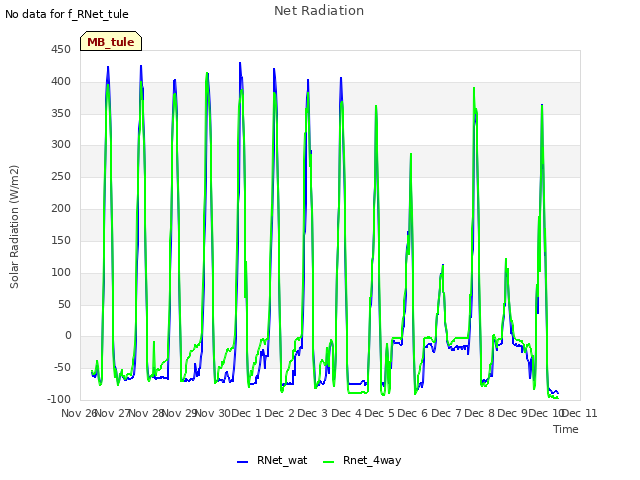Click the Dec 11 x-axis date label

[x=580, y=413]
